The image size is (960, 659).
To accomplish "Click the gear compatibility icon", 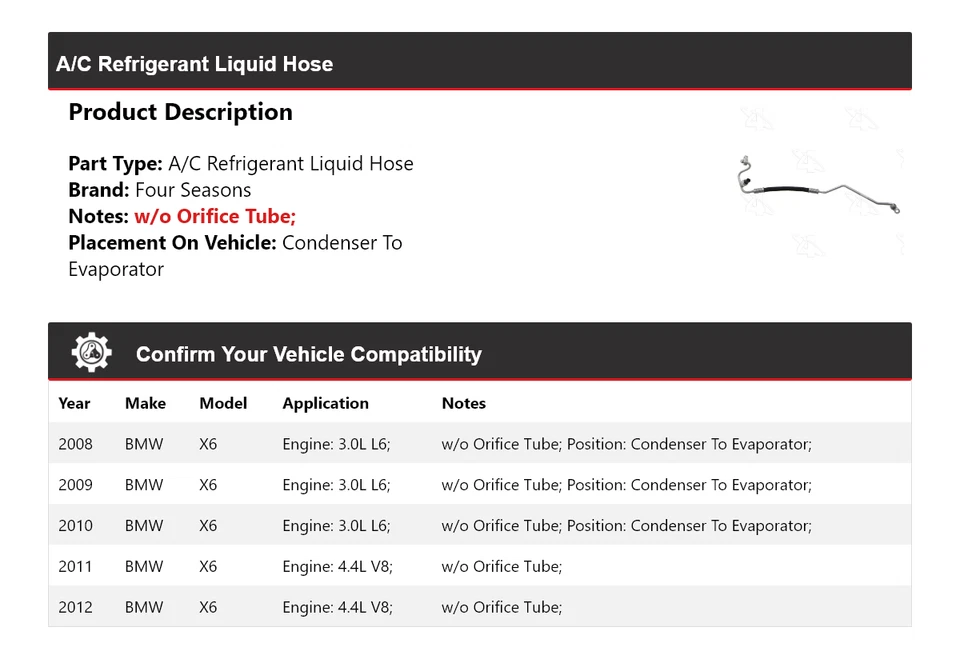I will (91, 353).
